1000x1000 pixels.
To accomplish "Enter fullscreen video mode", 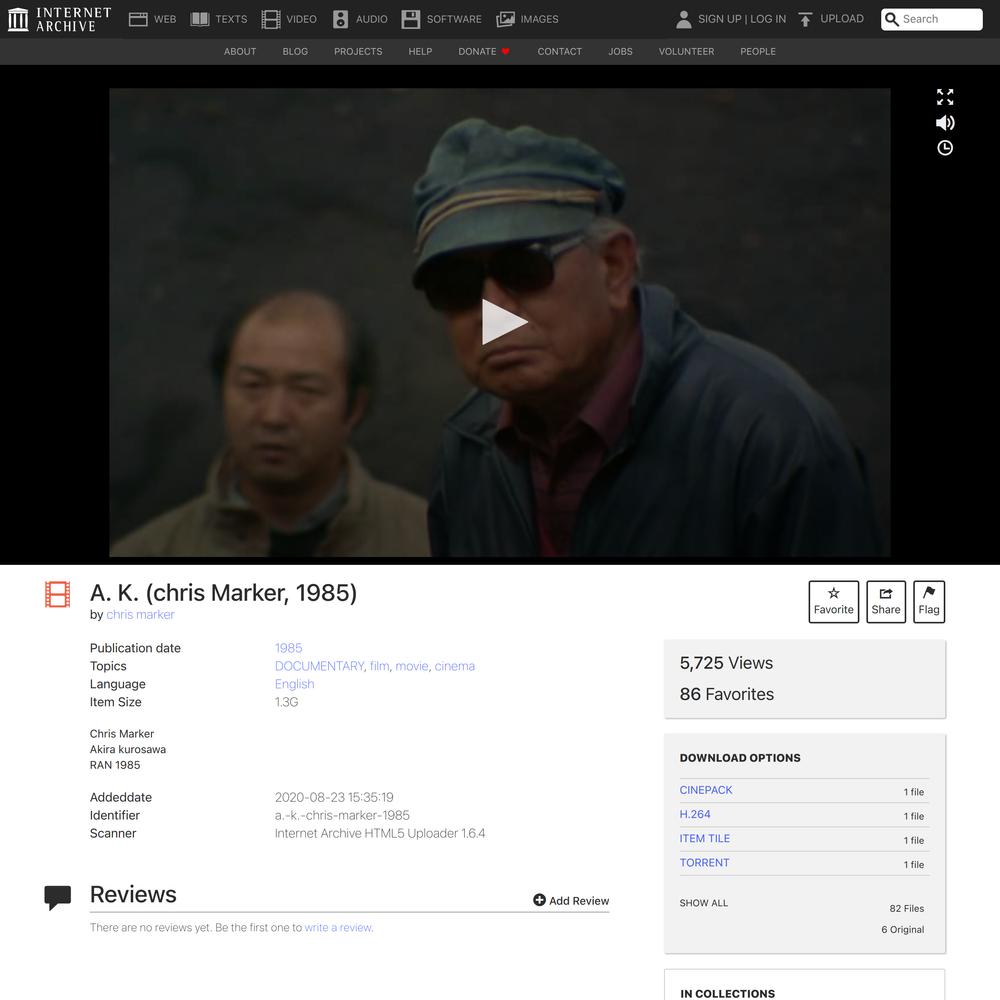I will pos(945,97).
